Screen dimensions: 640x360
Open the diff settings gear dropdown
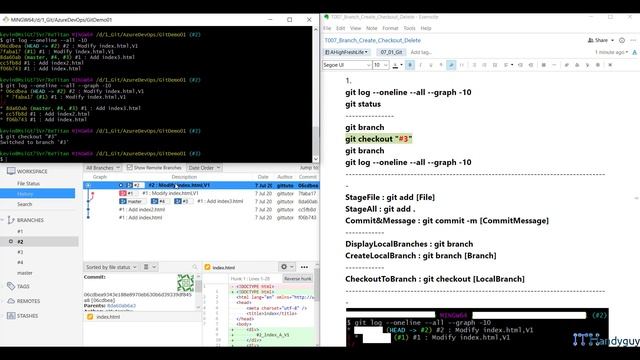[287, 267]
